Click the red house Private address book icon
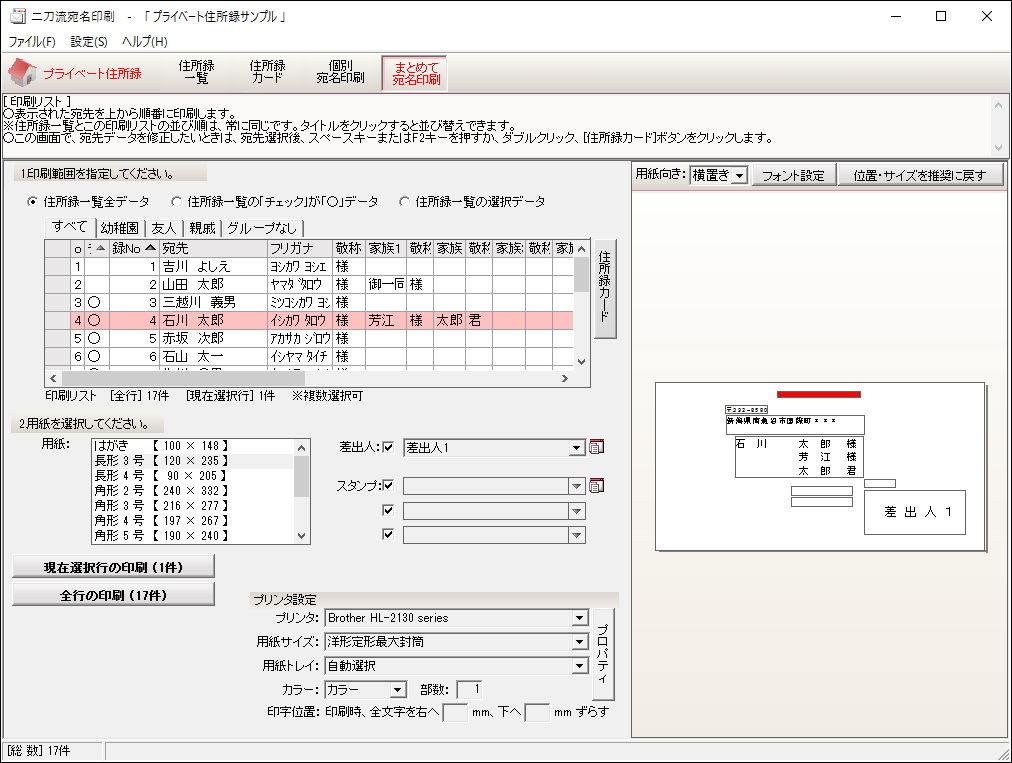 pyautogui.click(x=23, y=72)
